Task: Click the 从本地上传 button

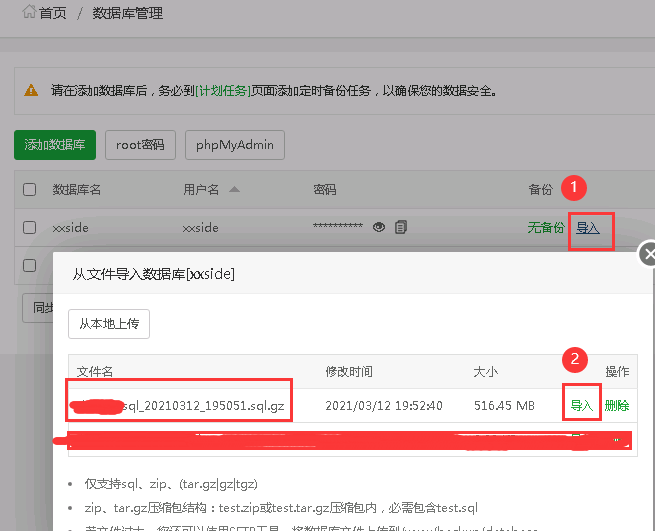Action: click(x=109, y=324)
